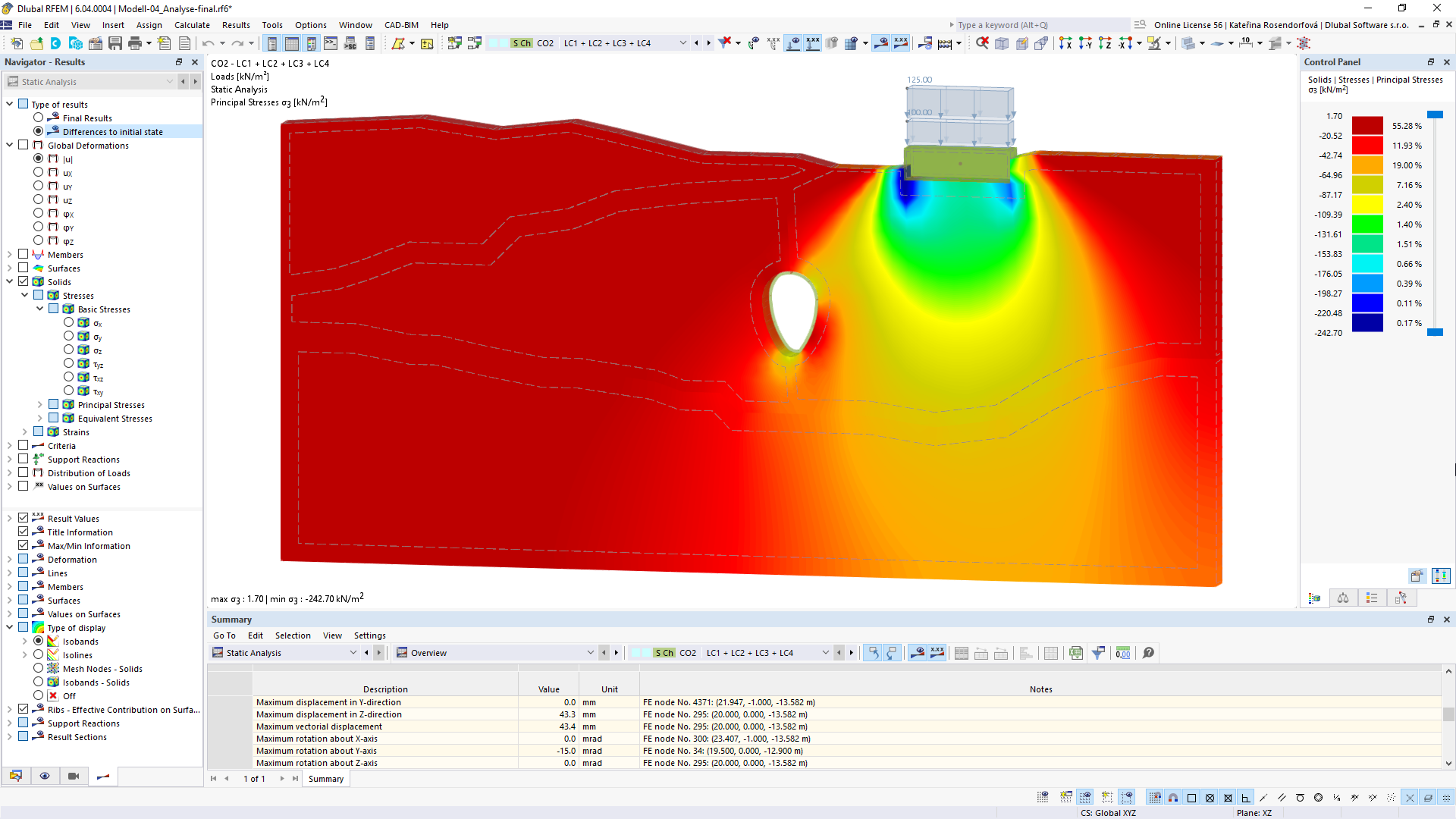The width and height of the screenshot is (1456, 819).
Task: Enable Isobands display type radio button
Action: [x=40, y=641]
